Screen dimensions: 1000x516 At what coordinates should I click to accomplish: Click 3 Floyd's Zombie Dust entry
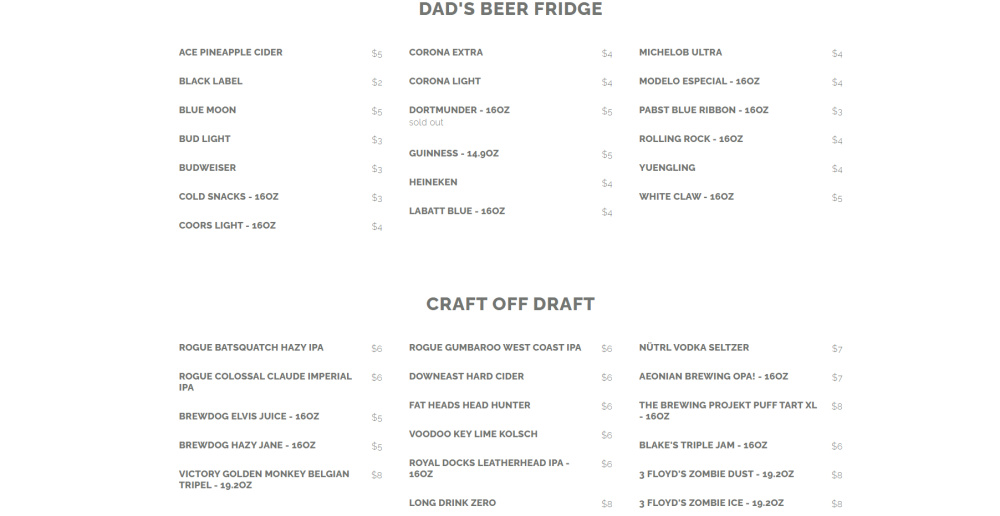tap(716, 475)
